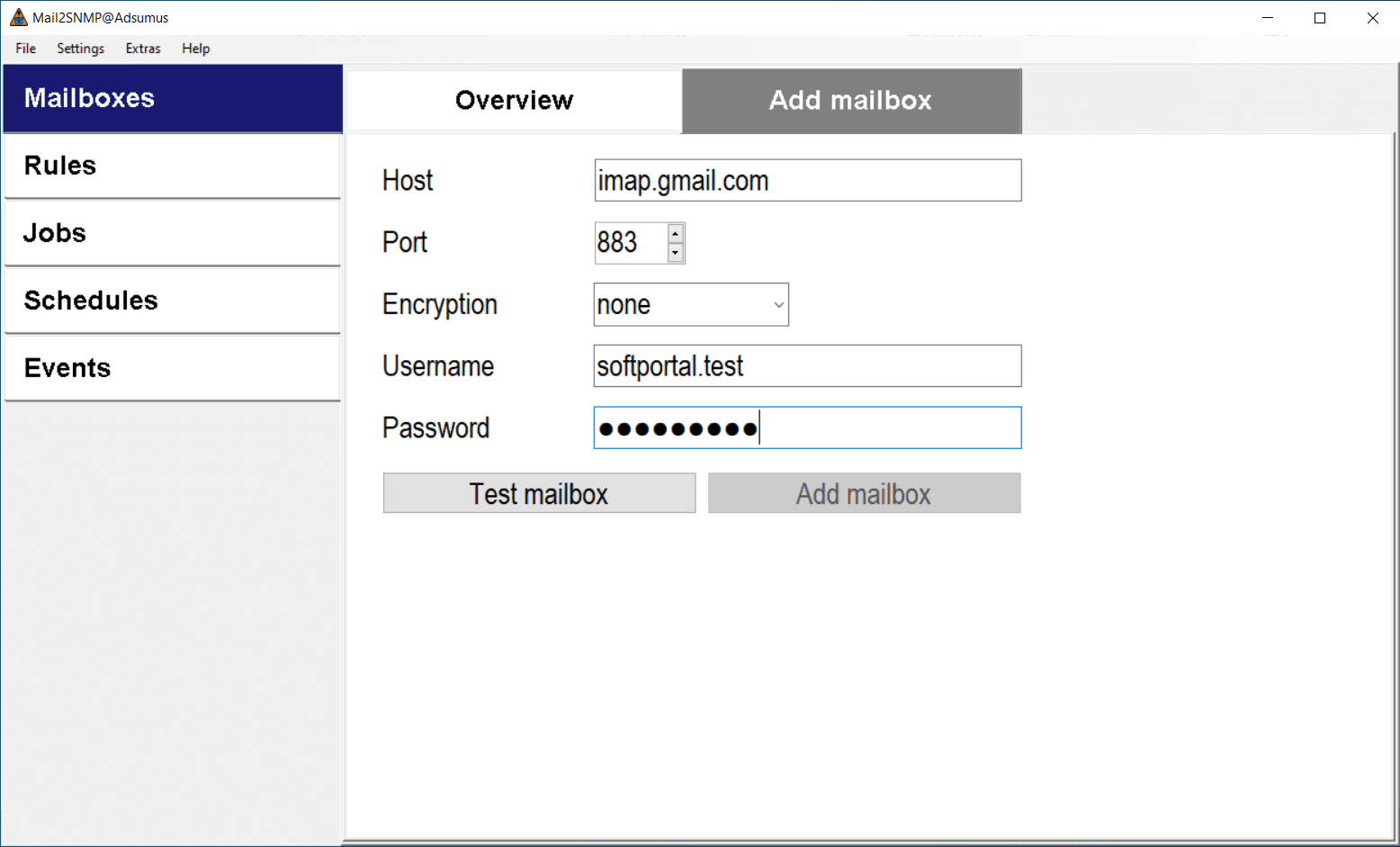Click into the Host input field
The width and height of the screenshot is (1400, 847).
pyautogui.click(x=807, y=181)
